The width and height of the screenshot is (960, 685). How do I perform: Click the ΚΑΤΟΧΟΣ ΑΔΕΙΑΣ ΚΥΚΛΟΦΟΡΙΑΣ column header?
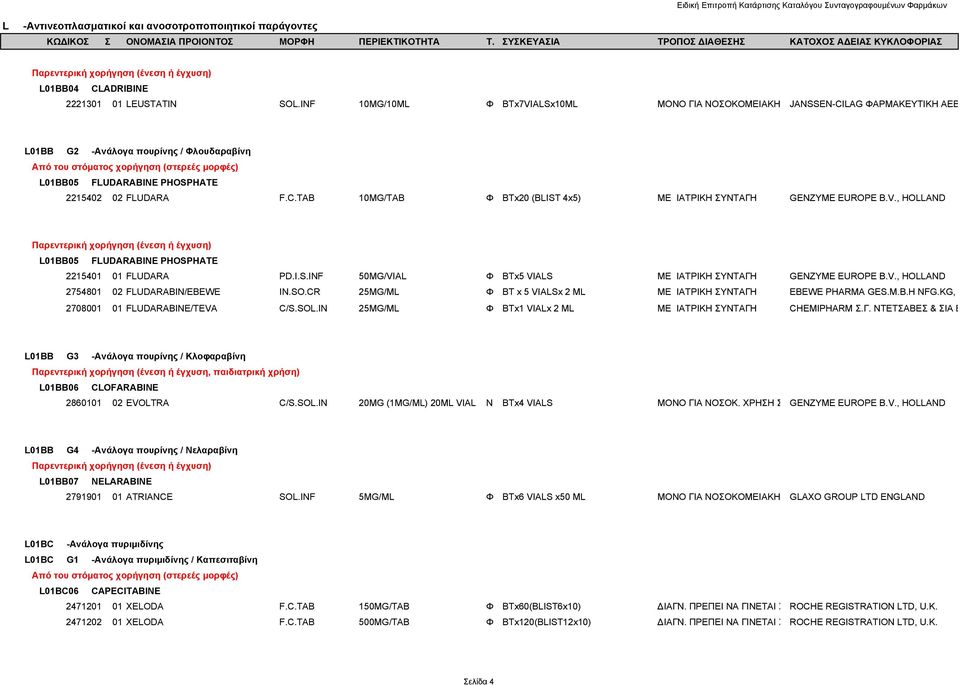866,42
